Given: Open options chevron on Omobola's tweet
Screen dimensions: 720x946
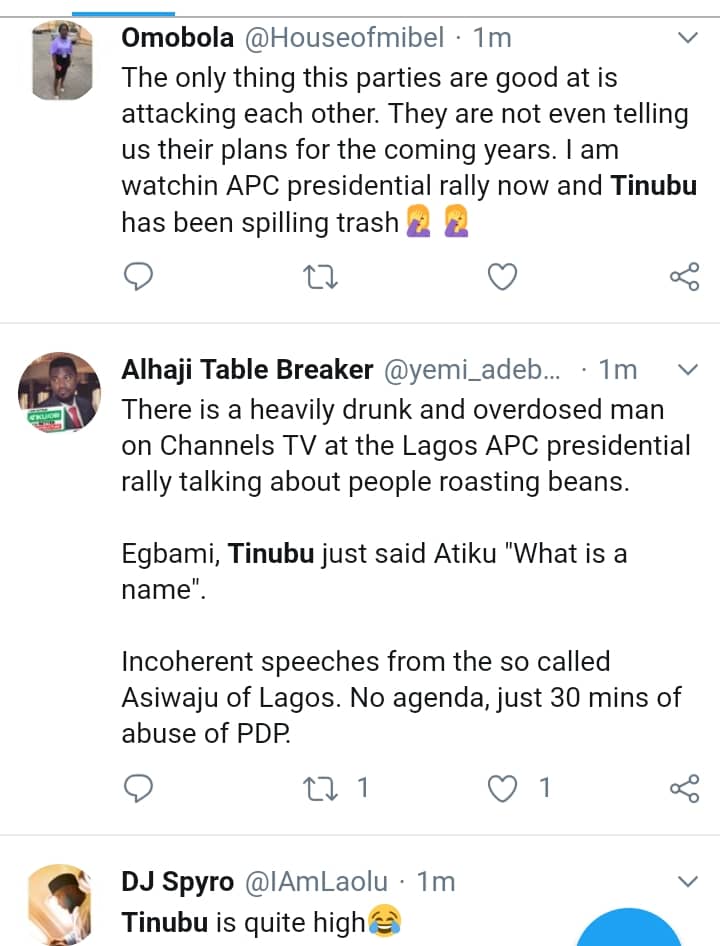Looking at the screenshot, I should tap(688, 38).
